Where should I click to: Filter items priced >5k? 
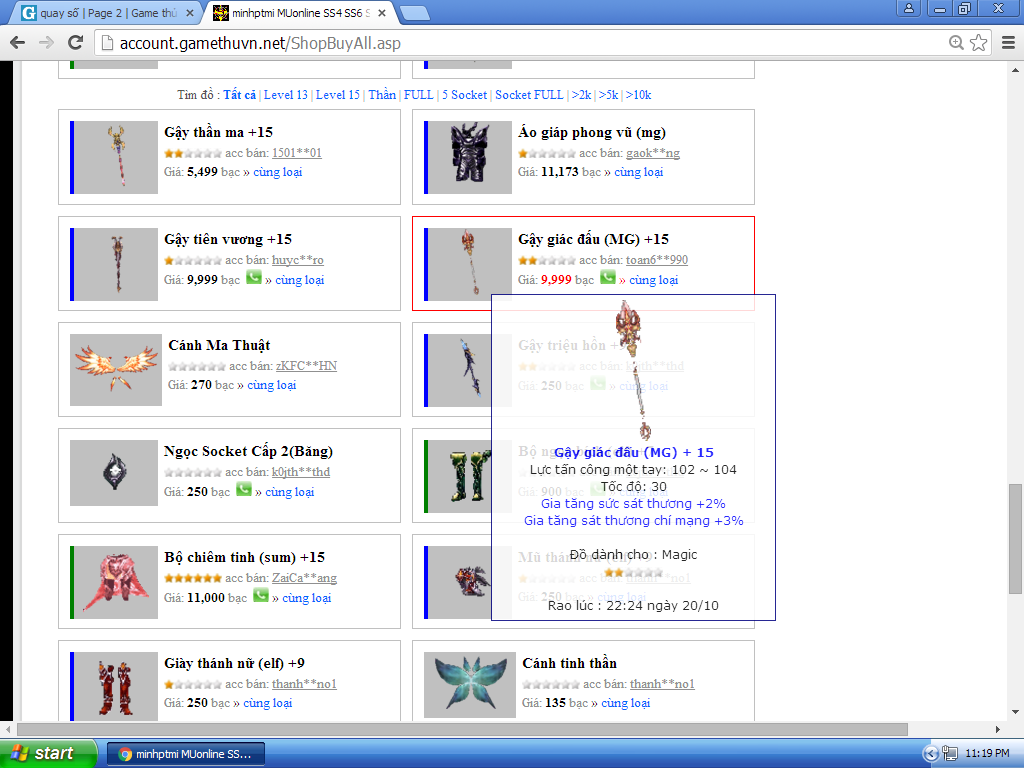tap(608, 95)
